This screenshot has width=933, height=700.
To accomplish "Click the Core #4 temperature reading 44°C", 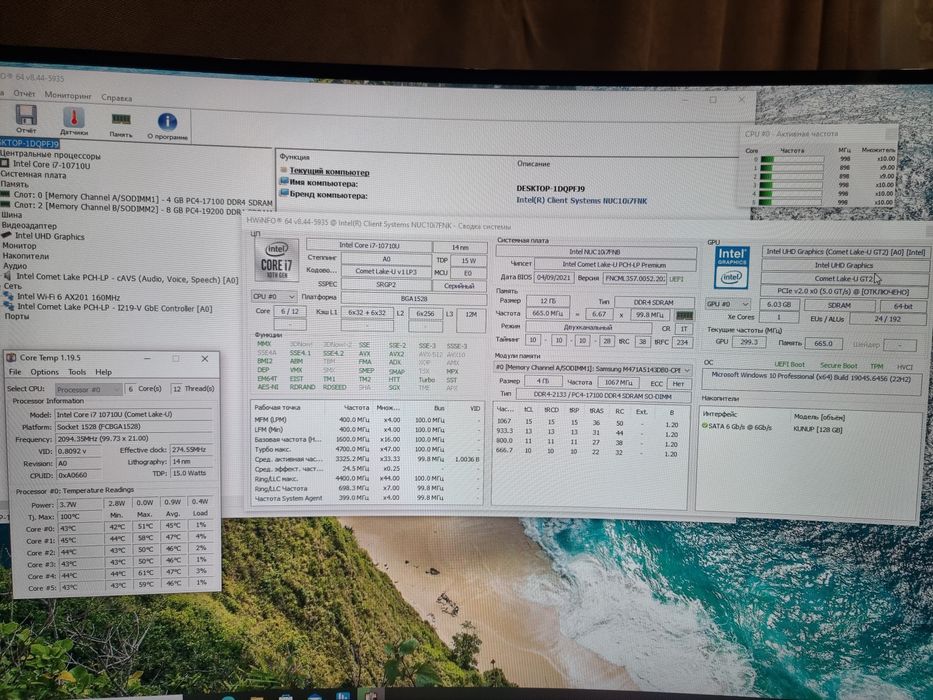I will pos(80,576).
